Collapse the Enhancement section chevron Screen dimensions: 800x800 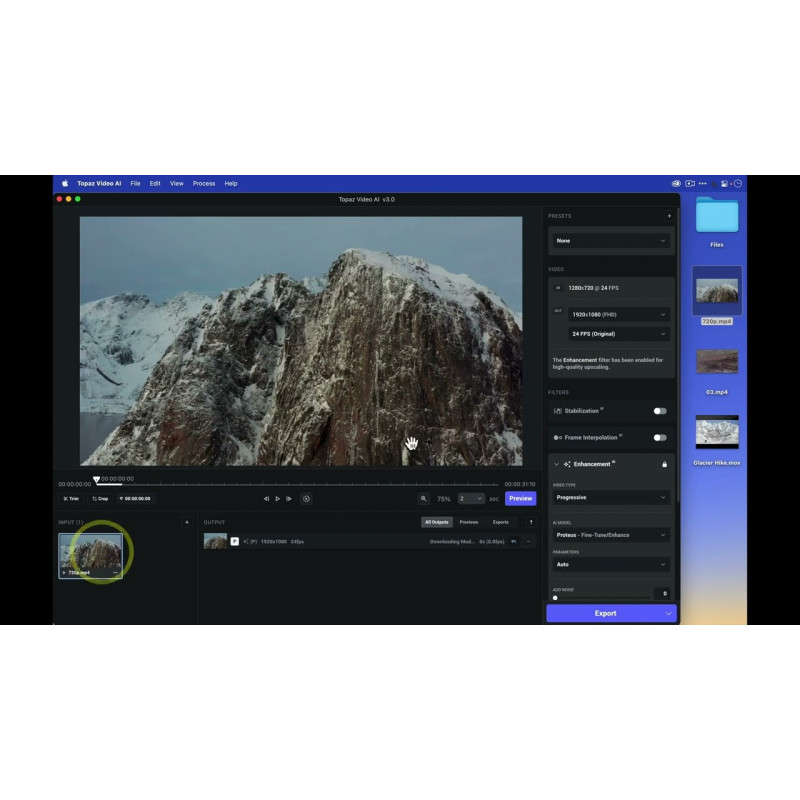point(555,464)
